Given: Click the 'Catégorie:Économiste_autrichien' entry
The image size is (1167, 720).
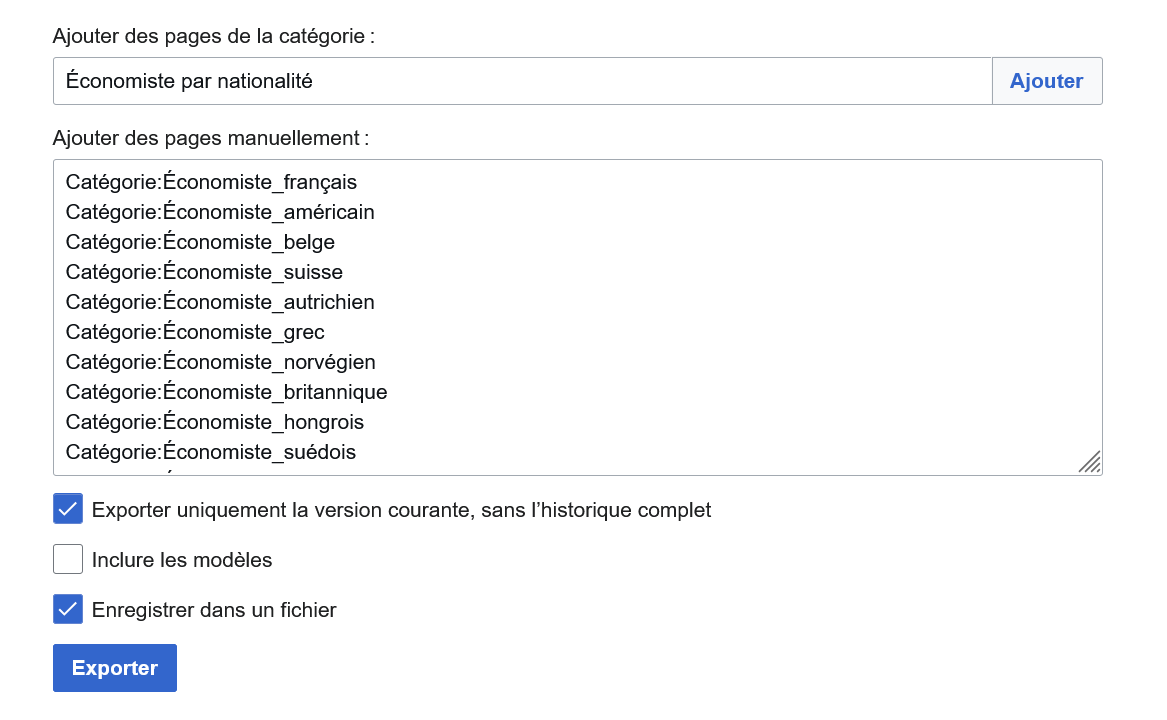Looking at the screenshot, I should (219, 302).
